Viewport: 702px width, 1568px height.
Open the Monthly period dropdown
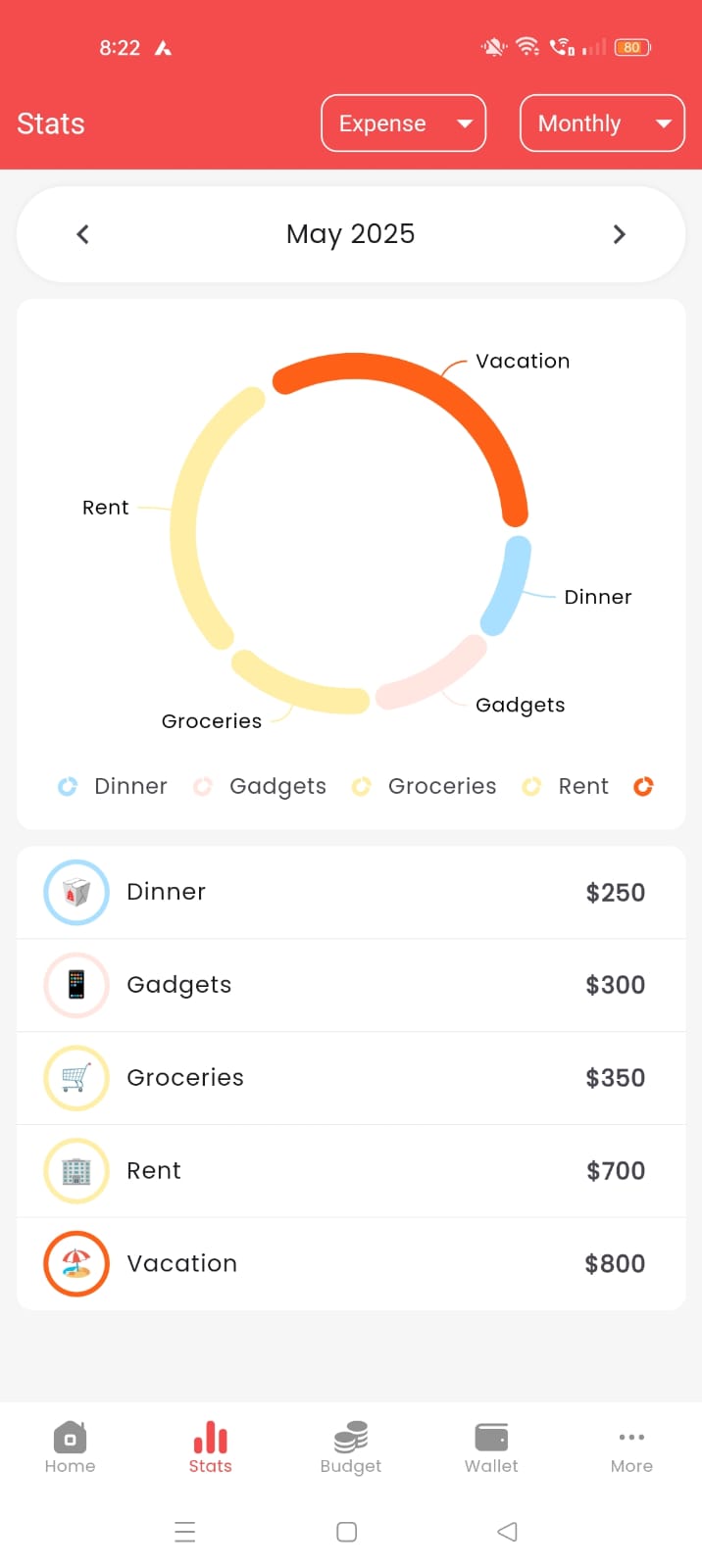tap(601, 123)
